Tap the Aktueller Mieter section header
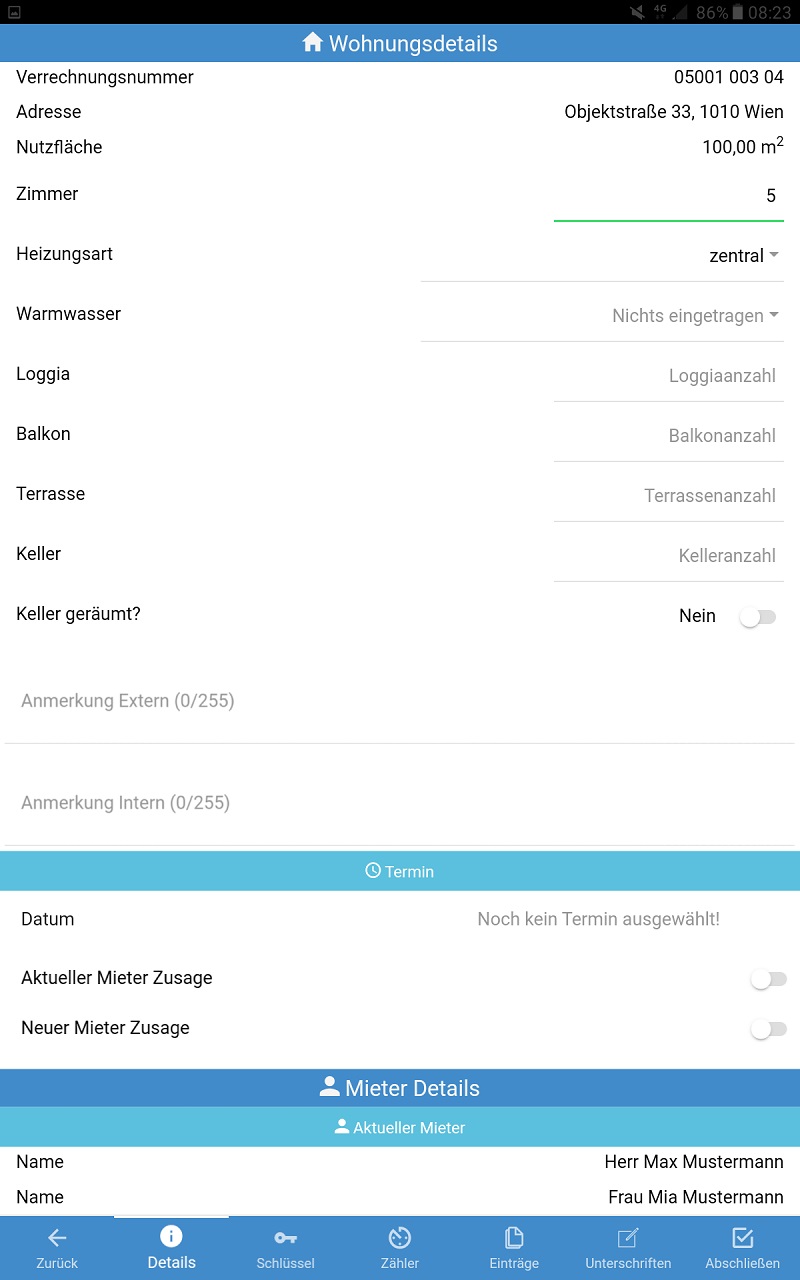800x1280 pixels. (x=400, y=1127)
